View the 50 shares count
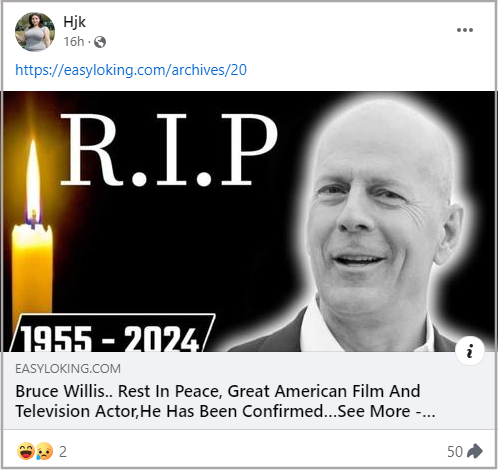Viewport: 498px width, 472px height. (x=455, y=452)
